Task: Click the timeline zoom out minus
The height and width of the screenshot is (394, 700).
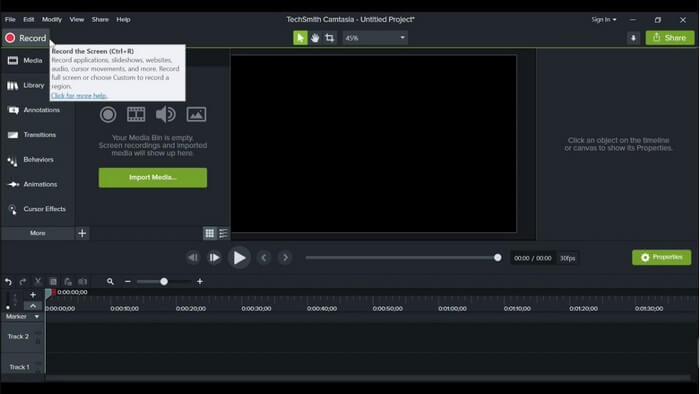Action: coord(128,282)
